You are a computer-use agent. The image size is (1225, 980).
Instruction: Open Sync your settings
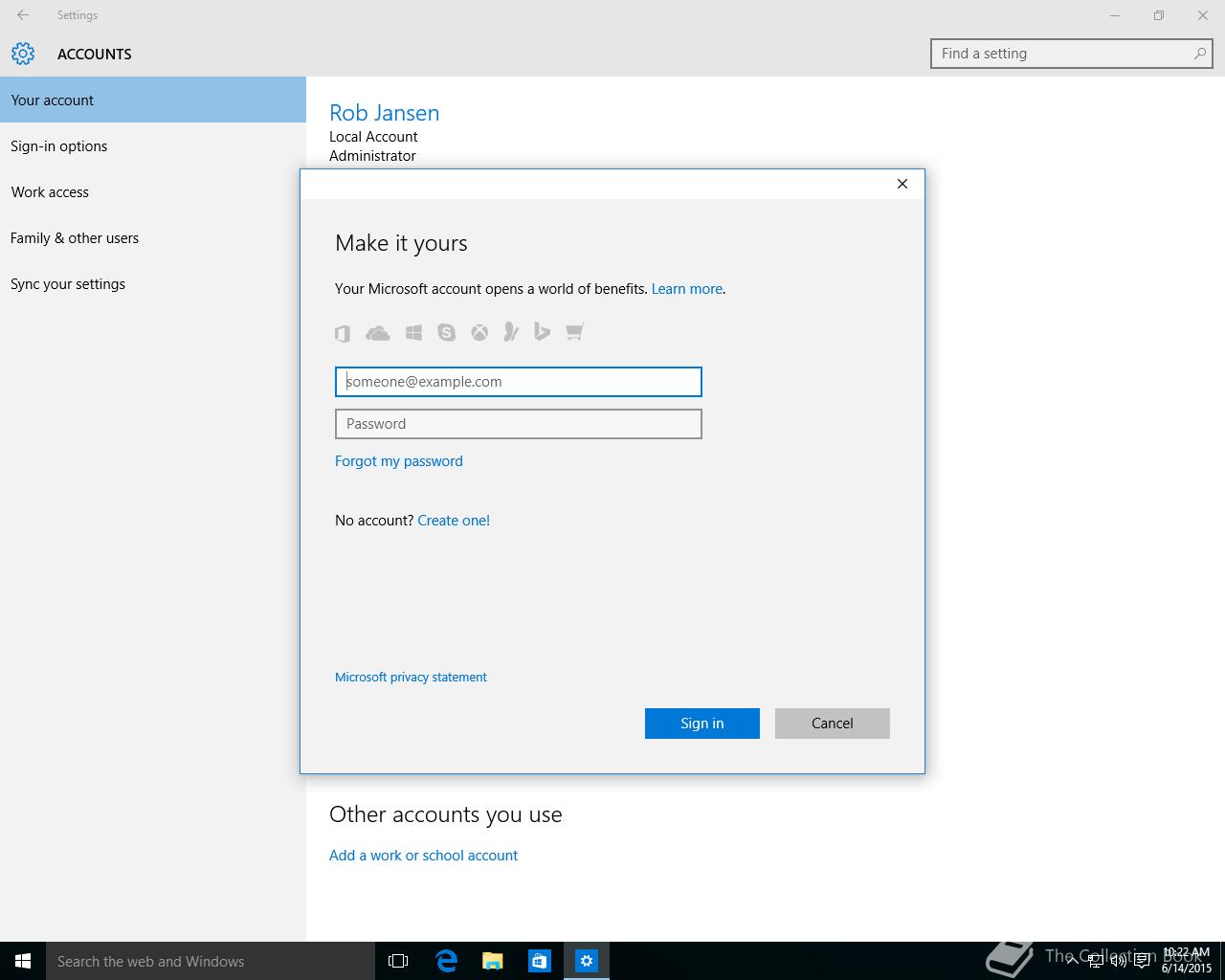pos(153,283)
